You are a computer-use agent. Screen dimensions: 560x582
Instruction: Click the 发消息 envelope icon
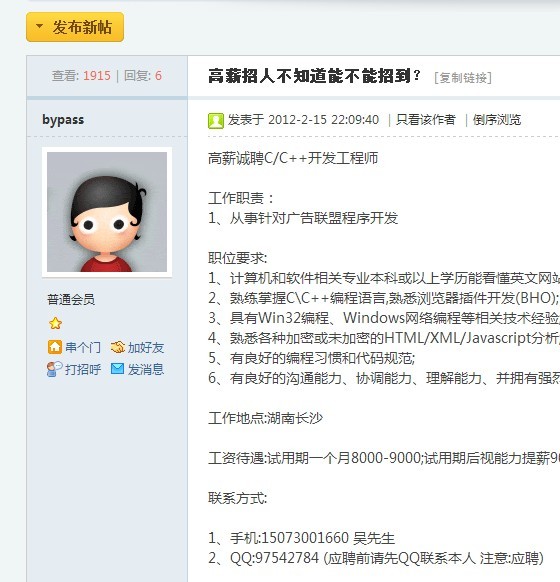pos(118,369)
